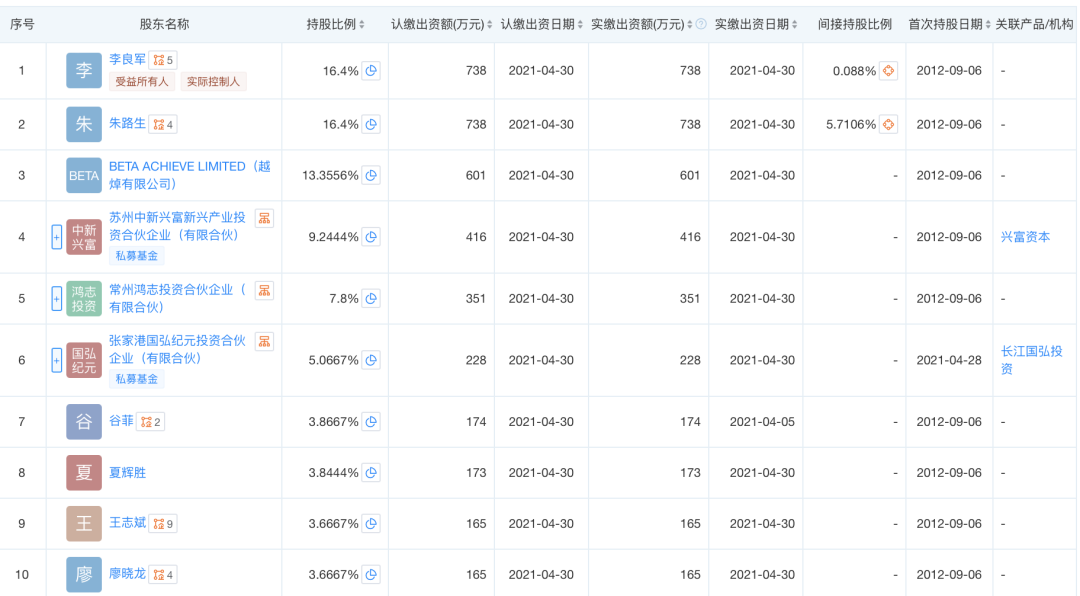Open shareholding history icon for 廖晓龙
This screenshot has height=596, width=1080.
pyautogui.click(x=371, y=575)
